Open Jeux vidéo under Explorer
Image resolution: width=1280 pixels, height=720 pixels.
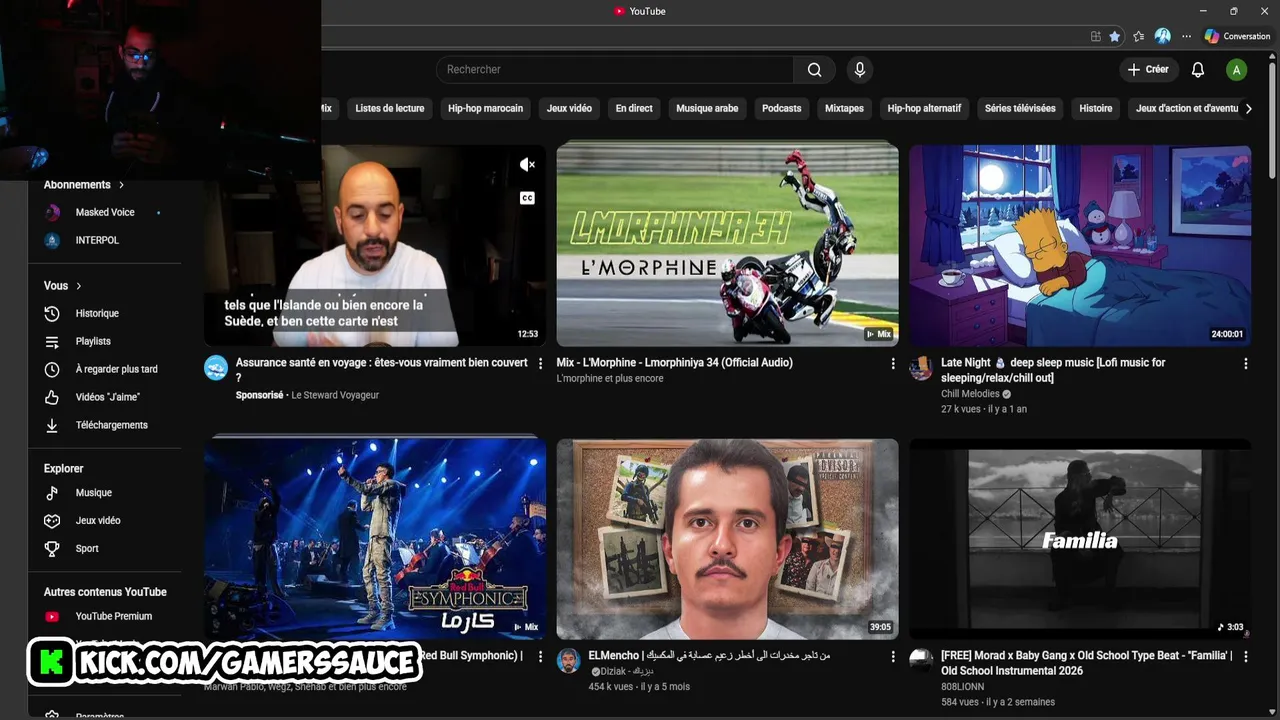coord(96,521)
